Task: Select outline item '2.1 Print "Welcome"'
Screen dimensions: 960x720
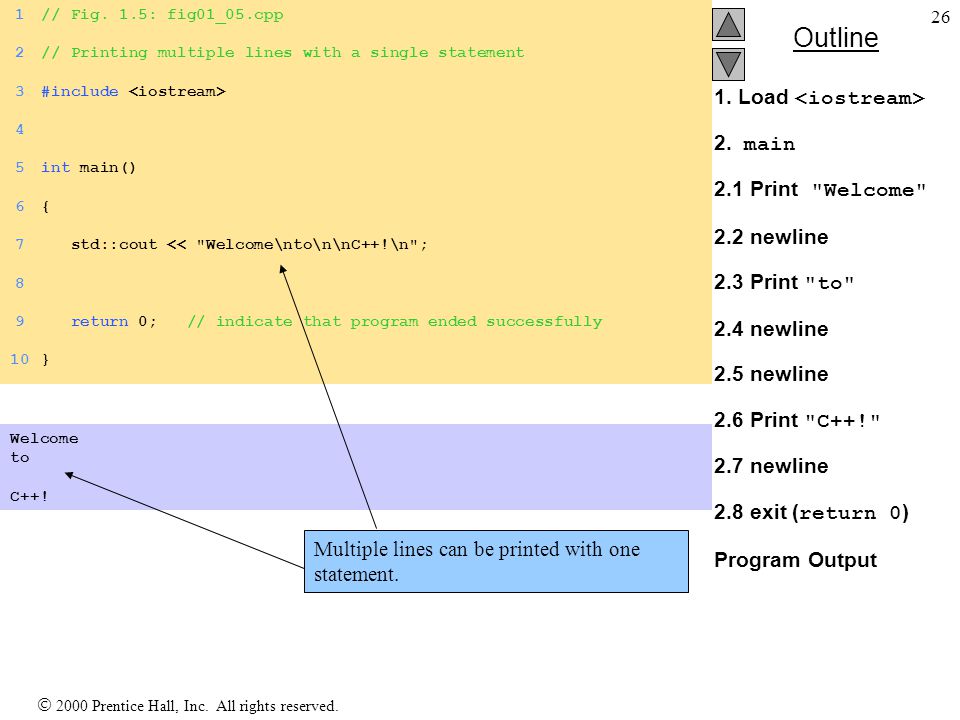Action: 820,189
